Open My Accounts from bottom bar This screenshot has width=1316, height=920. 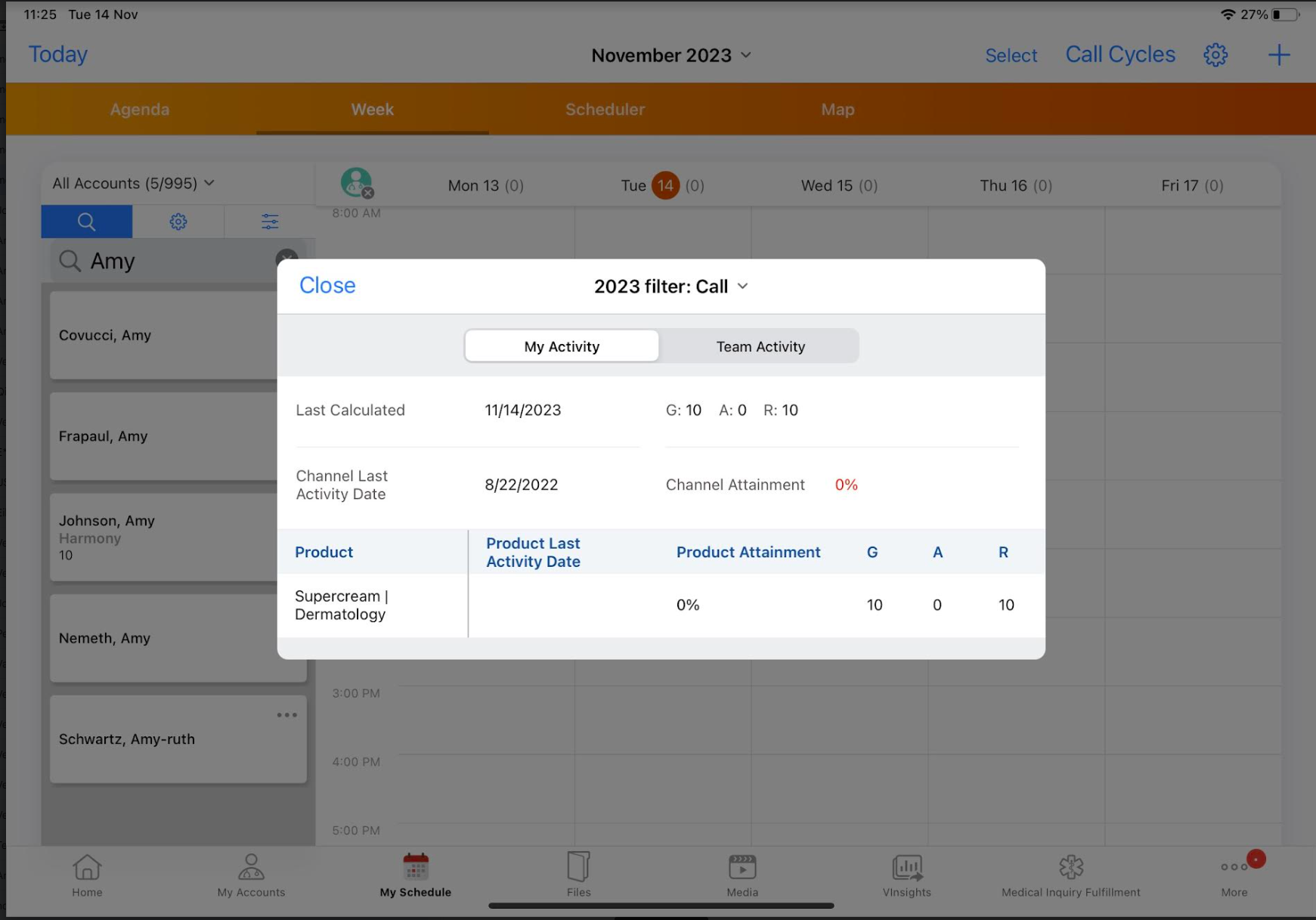251,874
